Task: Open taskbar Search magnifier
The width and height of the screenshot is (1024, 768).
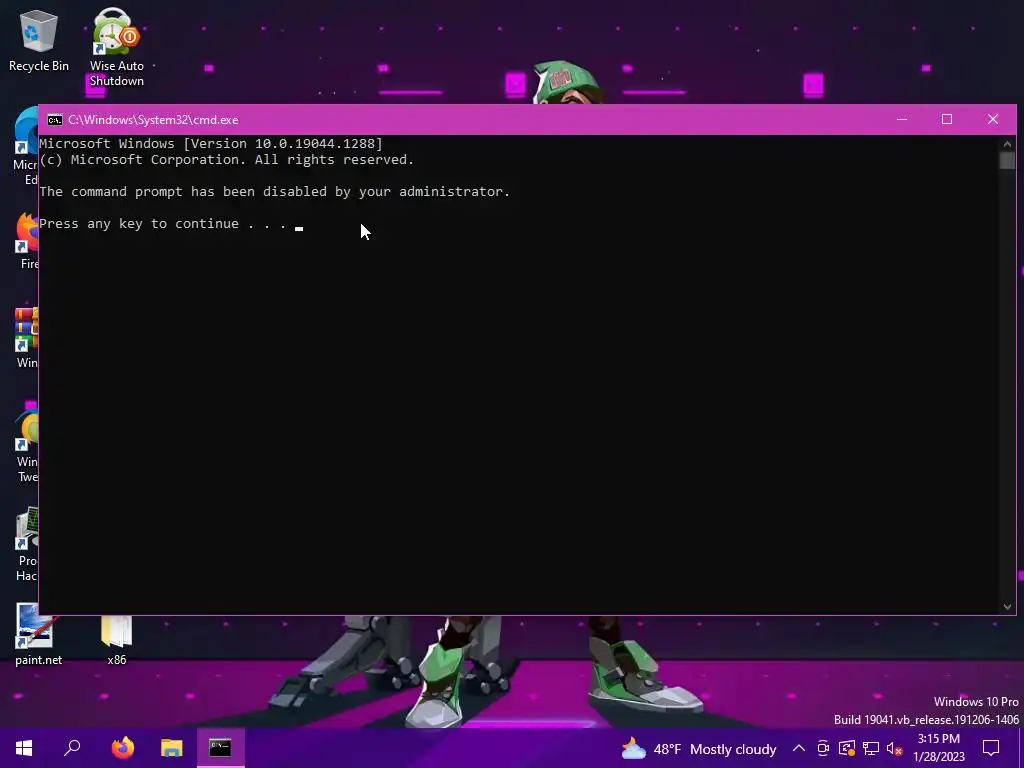Action: [72, 748]
